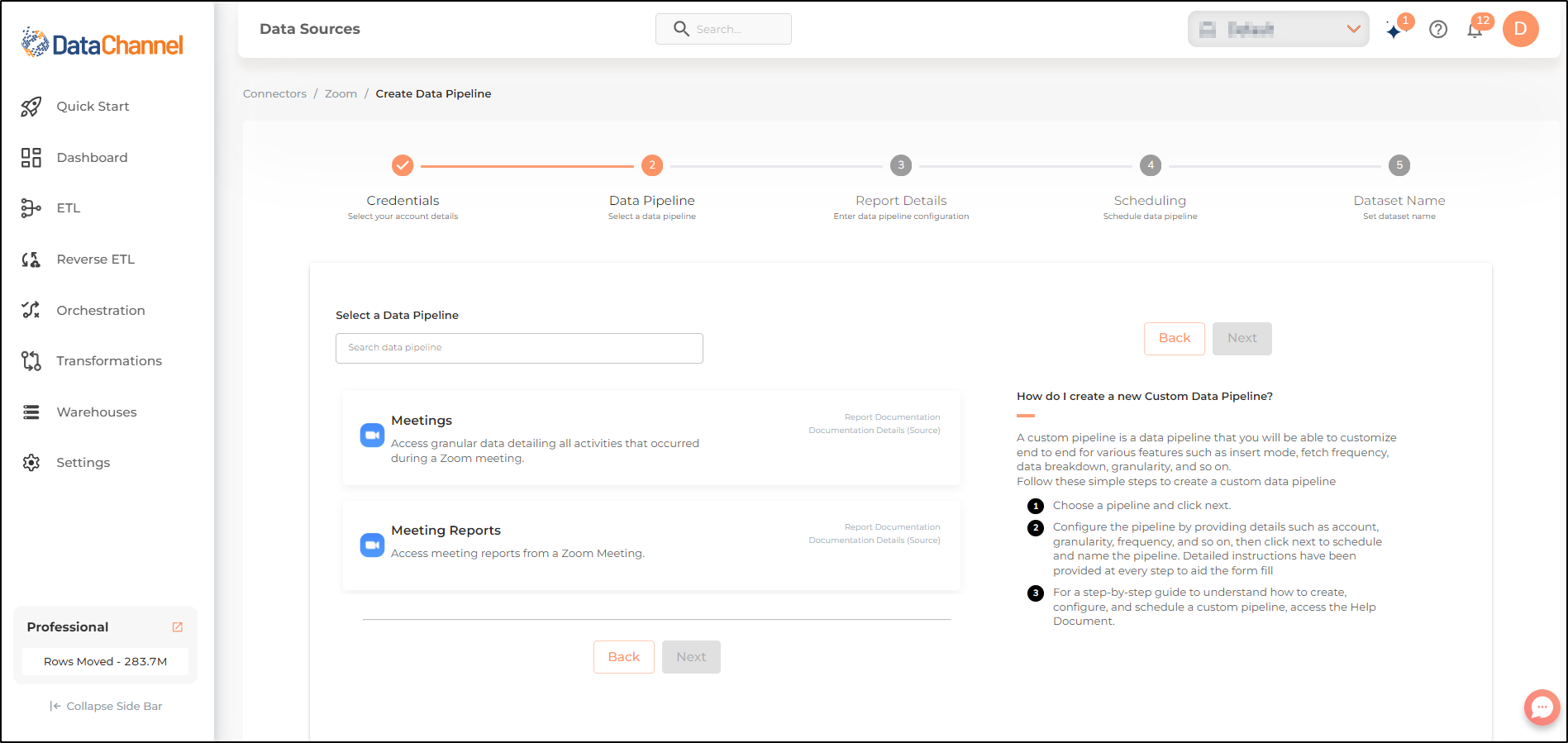Open Professional plan external link icon
Image resolution: width=1568 pixels, height=743 pixels.
tap(177, 627)
